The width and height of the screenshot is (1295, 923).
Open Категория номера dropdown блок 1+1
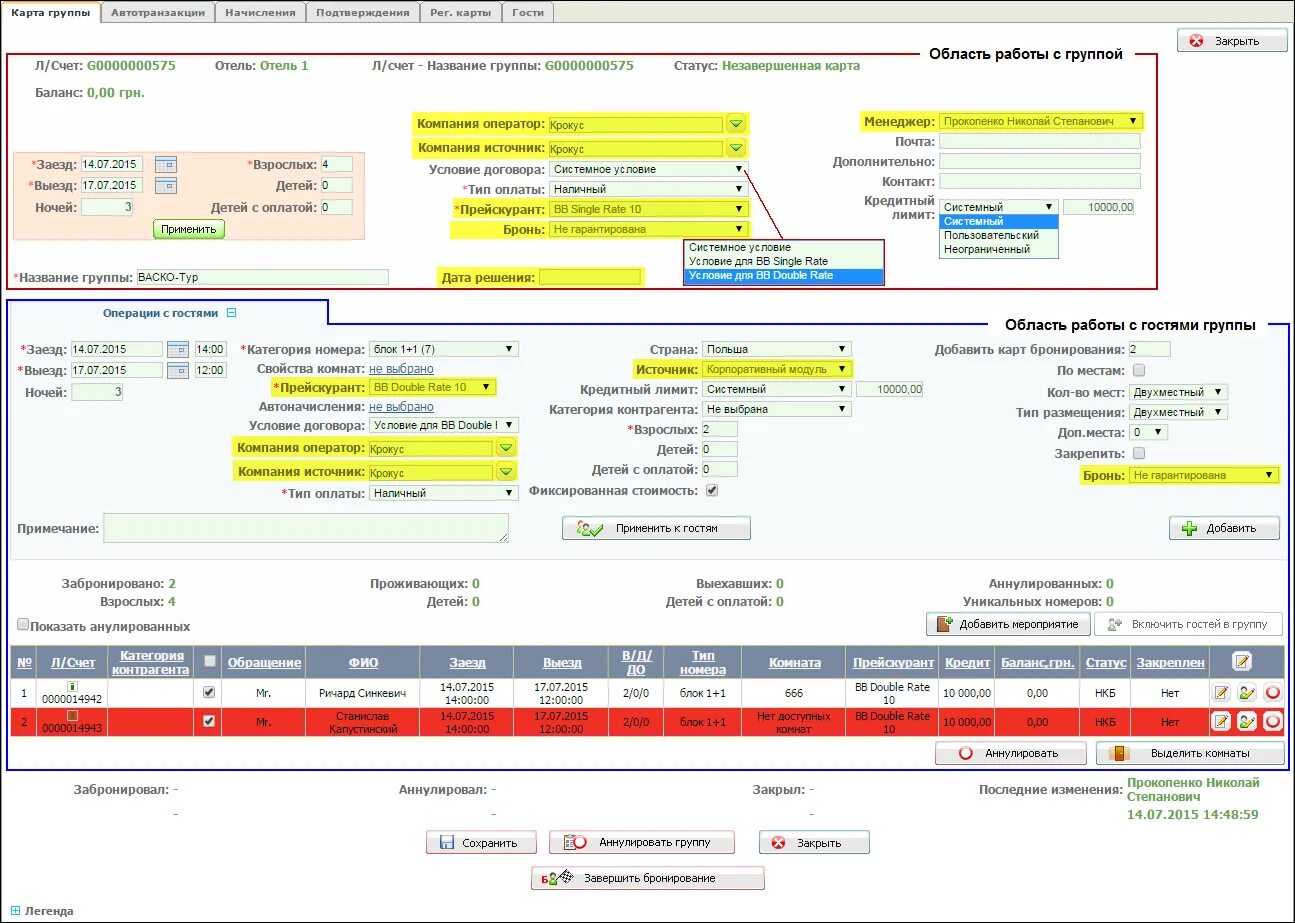click(443, 349)
